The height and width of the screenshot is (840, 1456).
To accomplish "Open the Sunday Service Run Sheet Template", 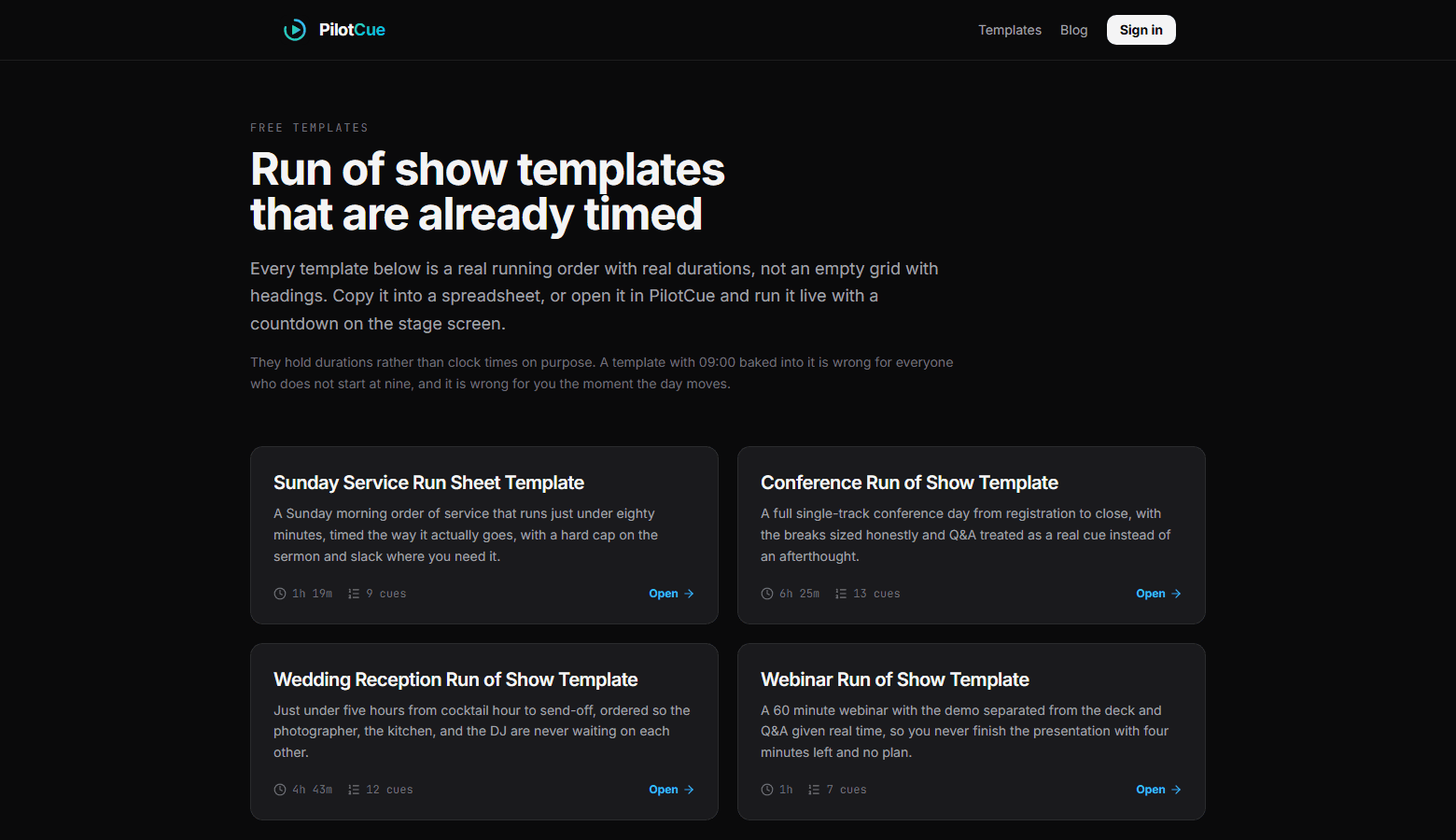I will [428, 483].
